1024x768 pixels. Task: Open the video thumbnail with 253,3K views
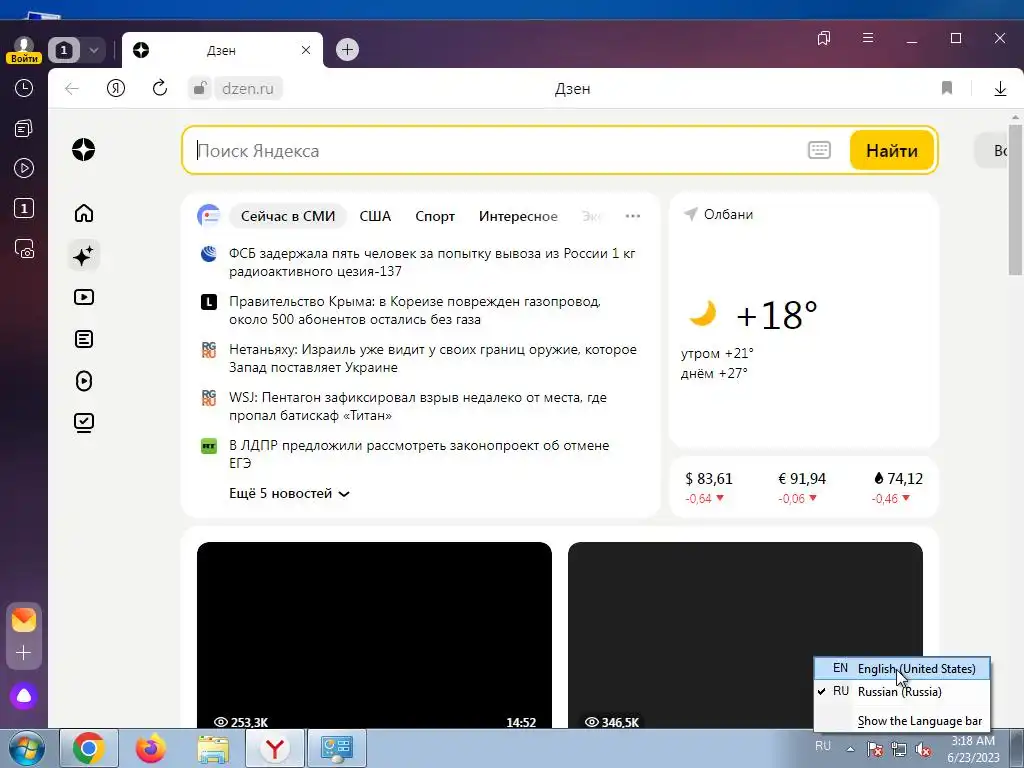(374, 635)
